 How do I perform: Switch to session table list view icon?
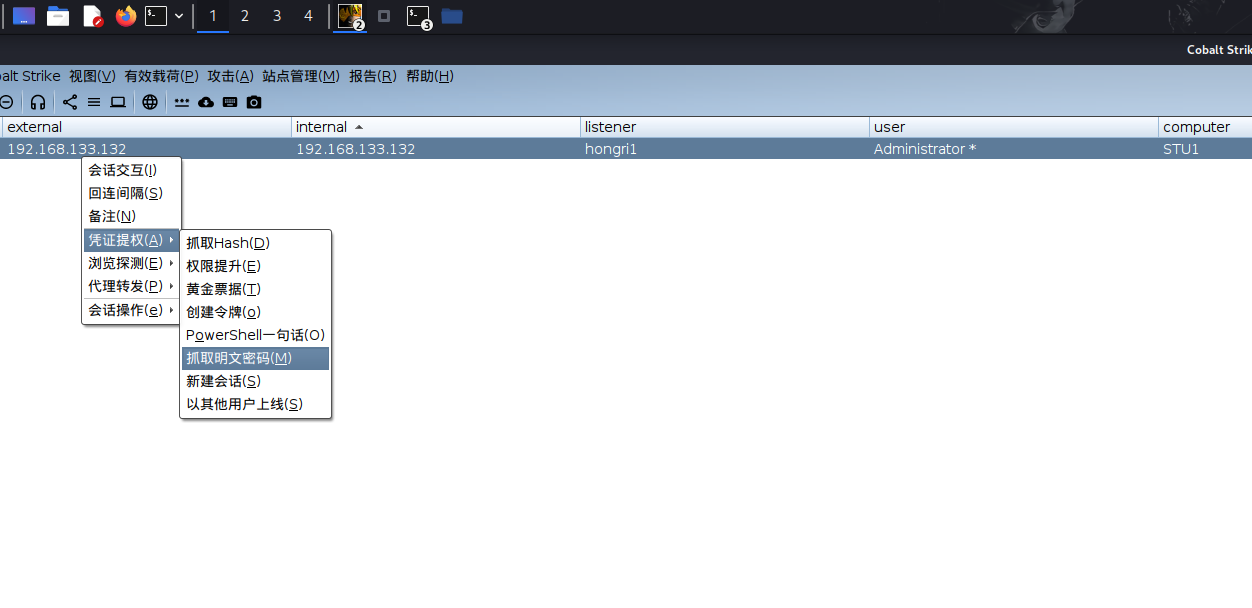(x=94, y=102)
